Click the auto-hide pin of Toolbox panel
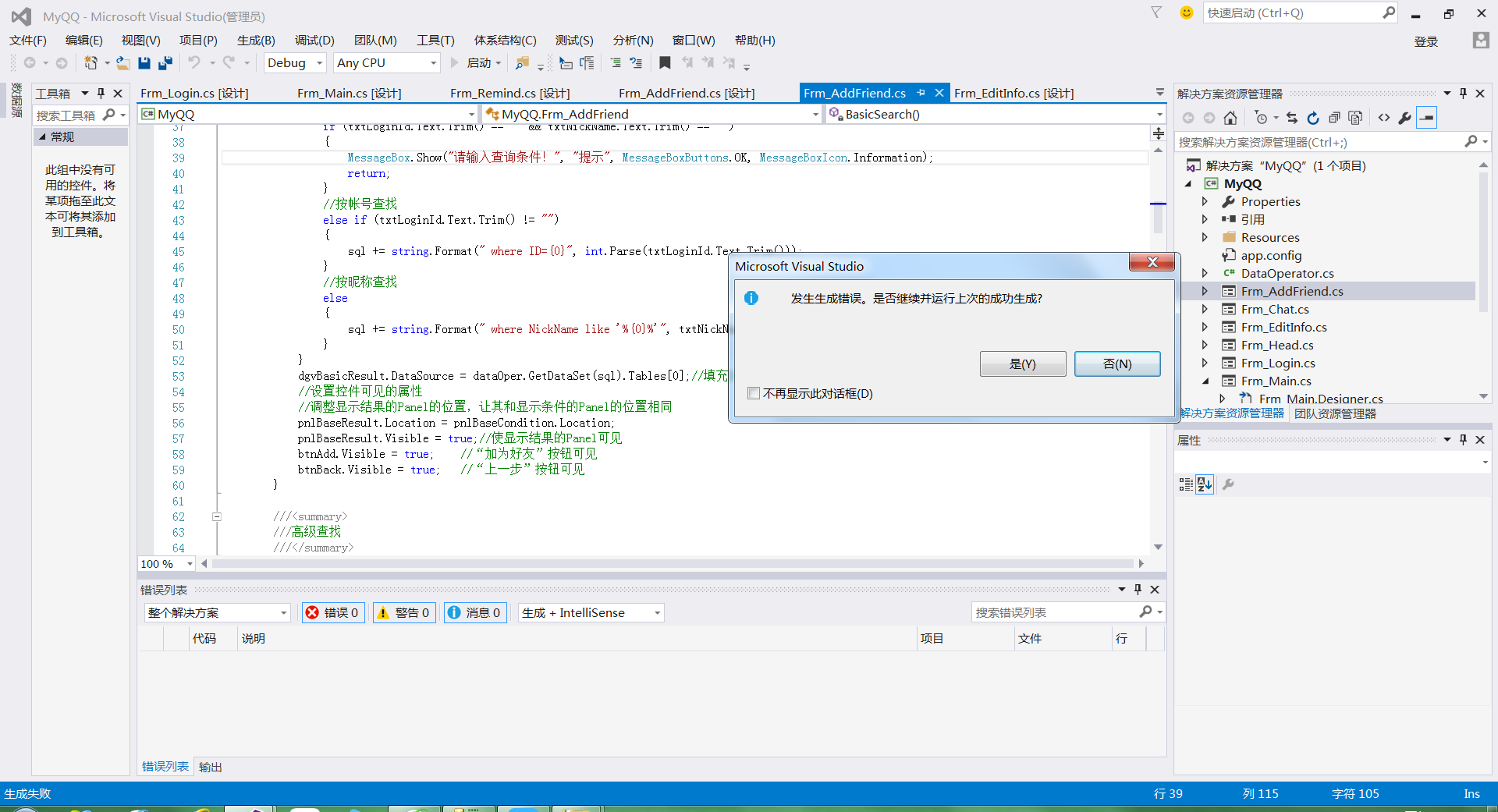 (101, 93)
